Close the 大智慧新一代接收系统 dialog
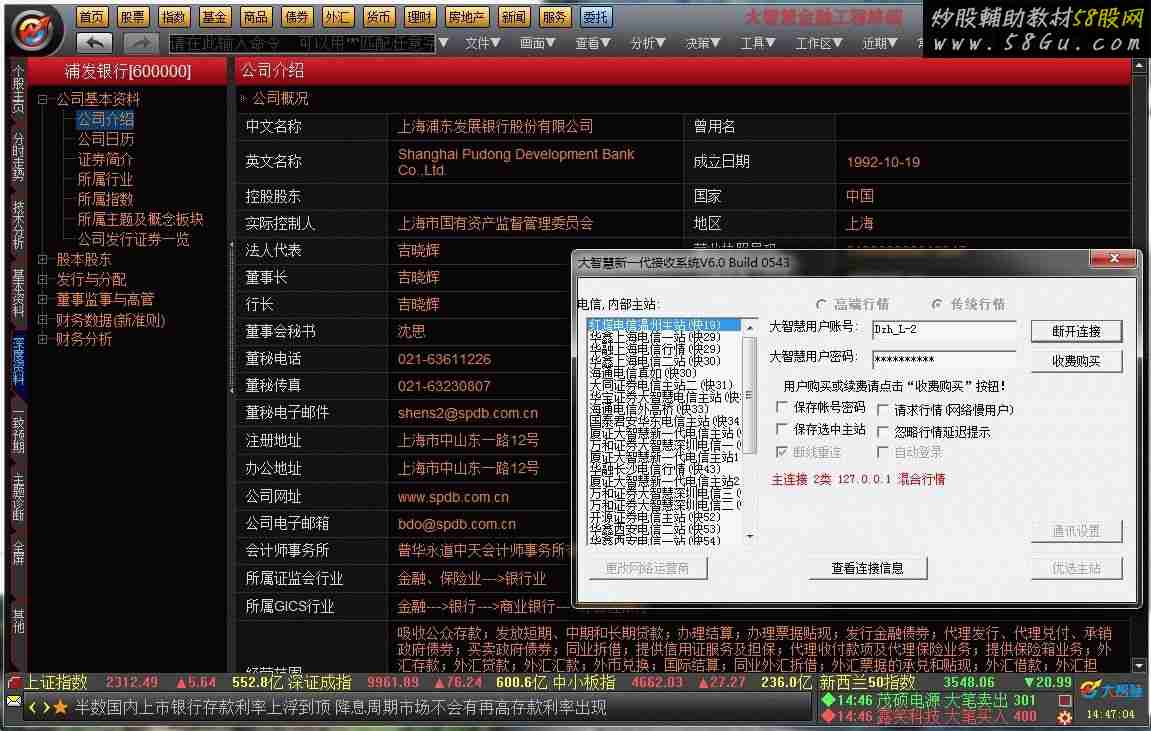 [x=1114, y=258]
